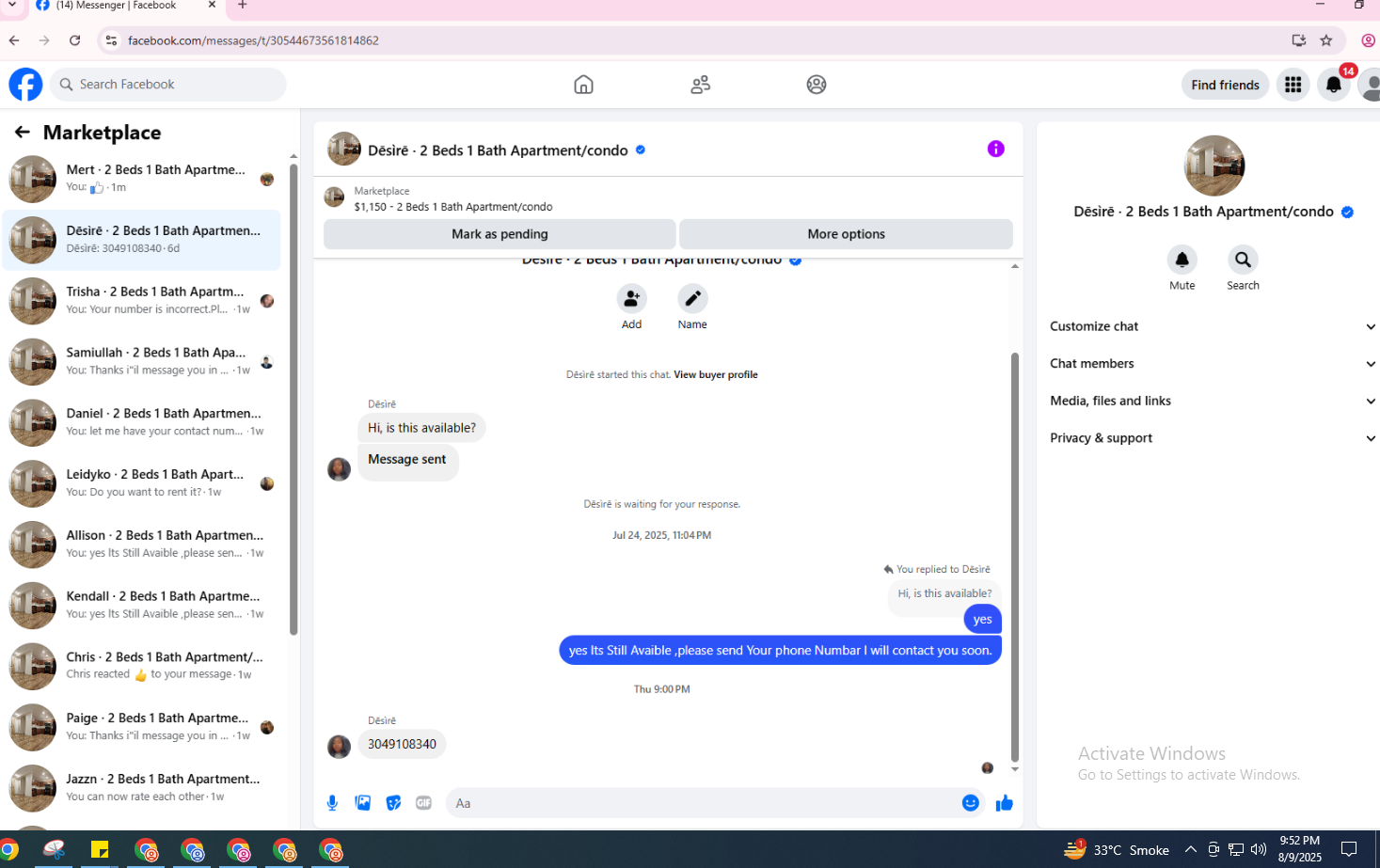Viewport: 1380px width, 868px height.
Task: Choose a sticker icon
Action: click(393, 803)
